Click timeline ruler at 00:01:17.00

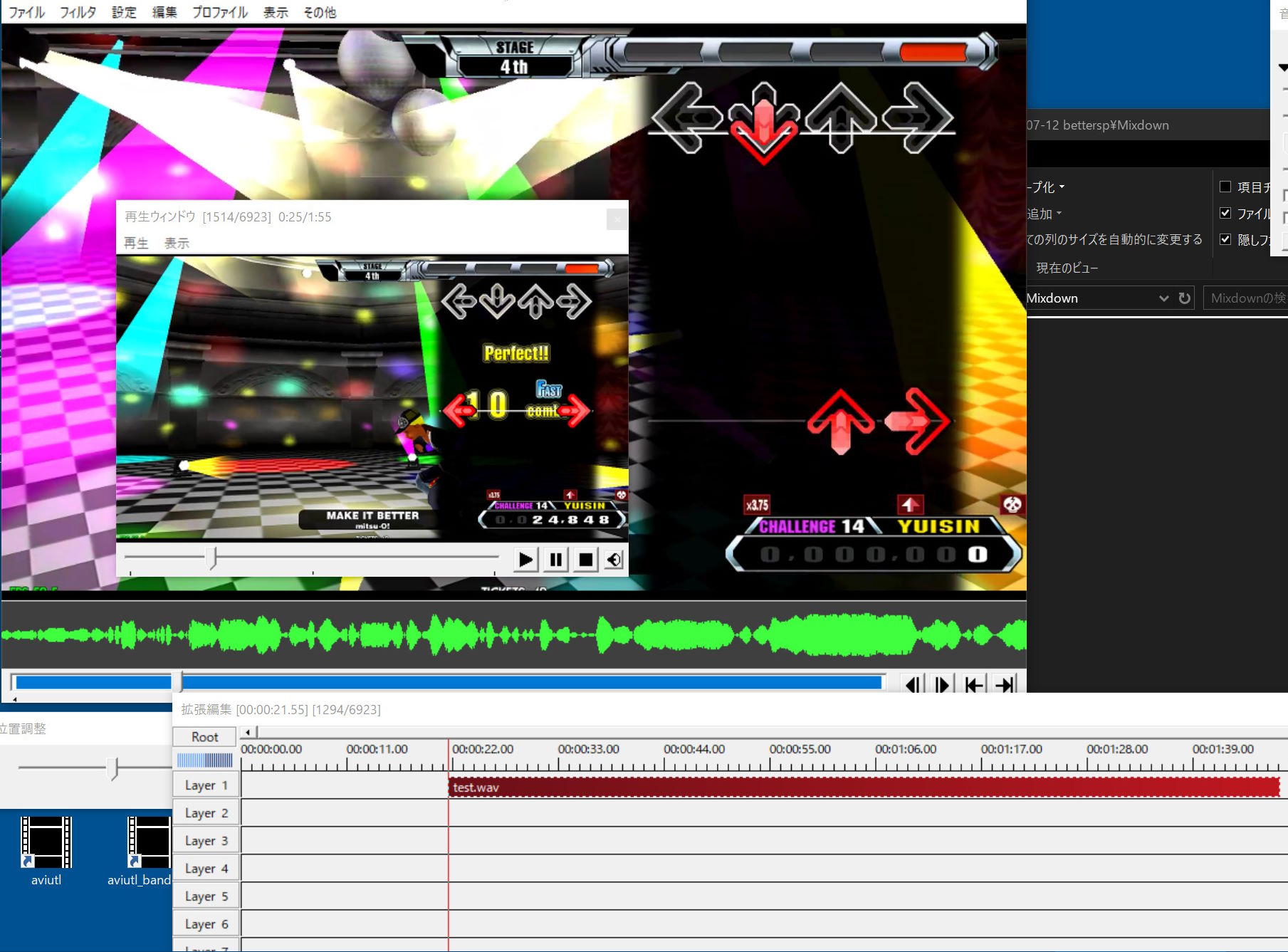coord(1011,749)
